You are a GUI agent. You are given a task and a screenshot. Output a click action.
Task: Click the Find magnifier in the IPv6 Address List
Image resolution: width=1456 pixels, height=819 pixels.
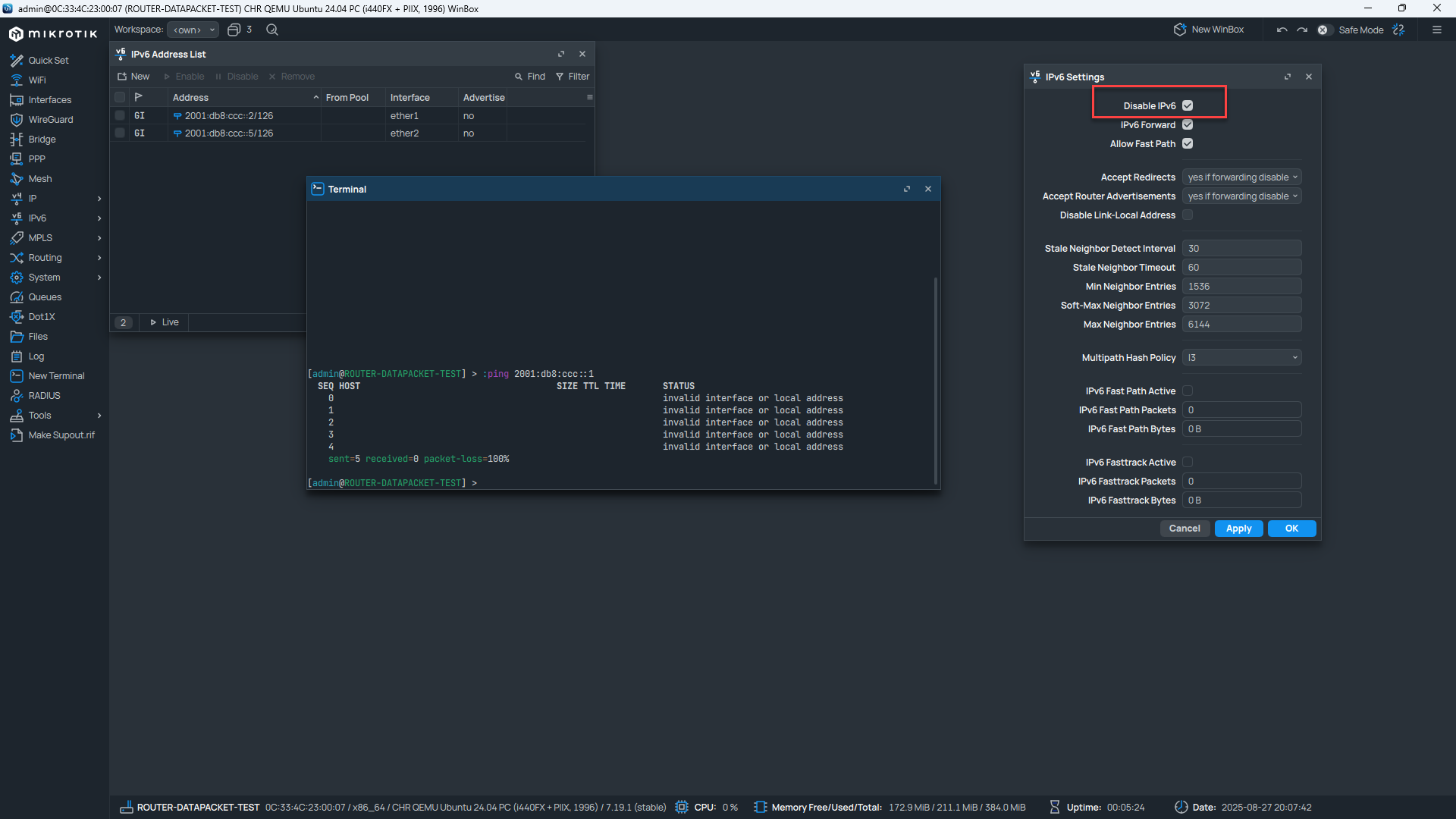click(x=519, y=77)
